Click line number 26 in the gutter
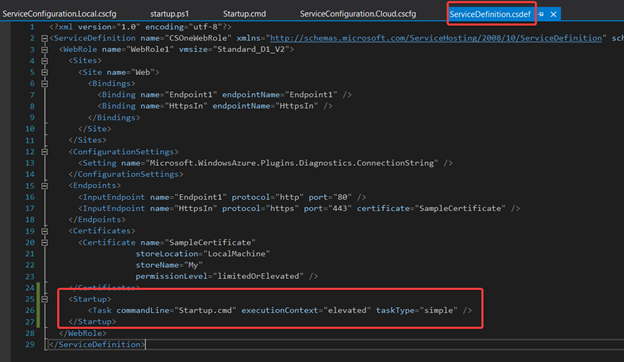Image resolution: width=624 pixels, height=362 pixels. tap(30, 310)
